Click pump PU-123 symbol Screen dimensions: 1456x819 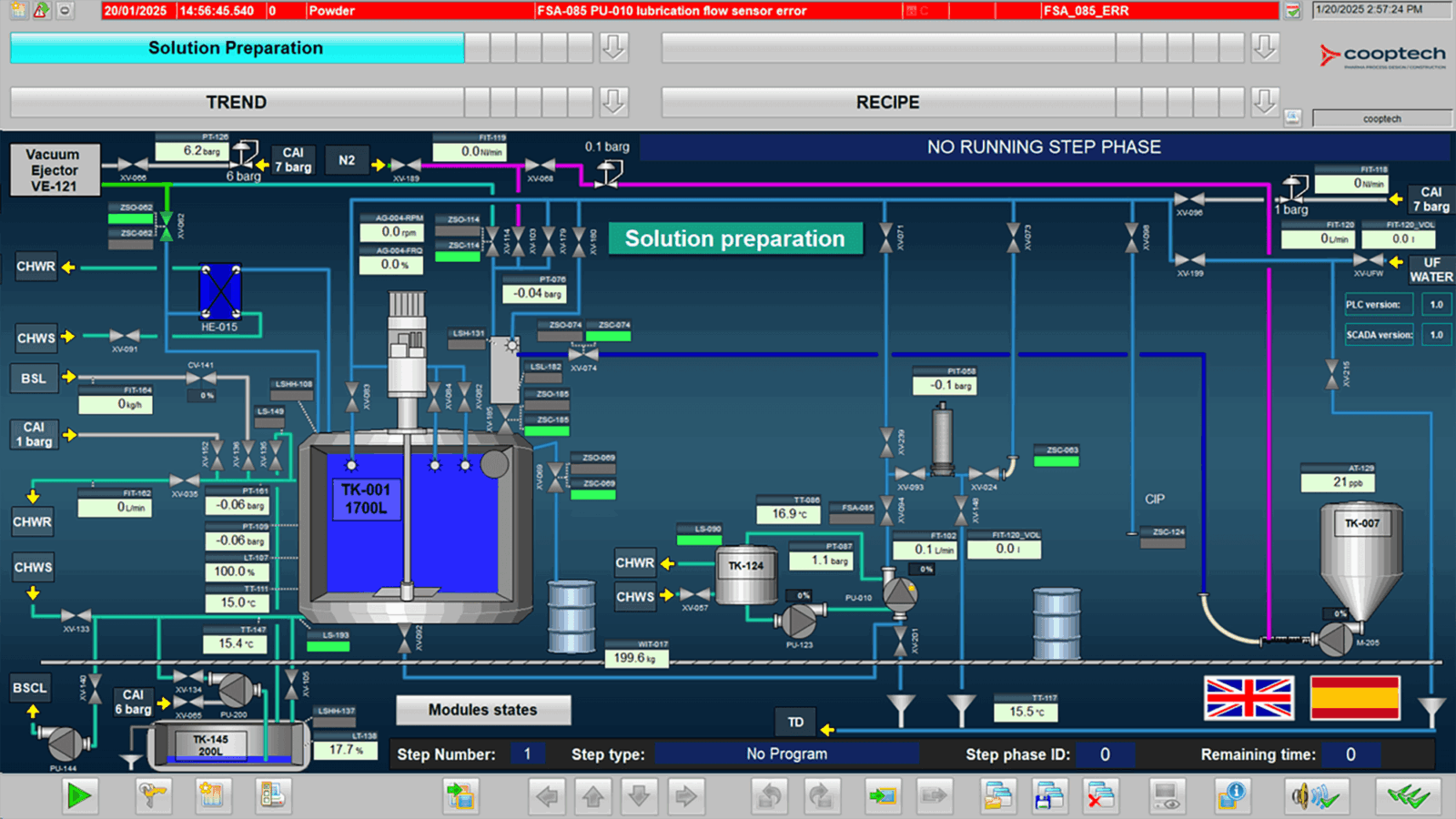[x=799, y=622]
